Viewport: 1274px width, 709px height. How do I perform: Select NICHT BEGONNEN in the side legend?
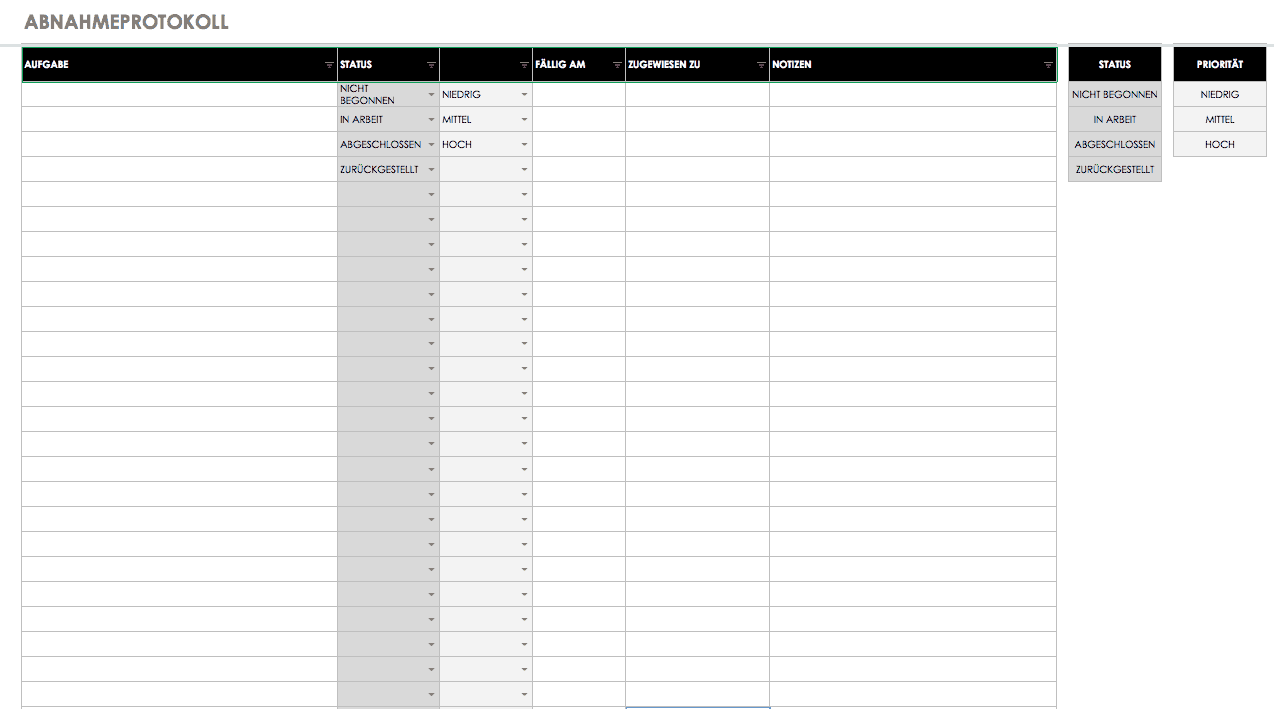(x=1115, y=95)
